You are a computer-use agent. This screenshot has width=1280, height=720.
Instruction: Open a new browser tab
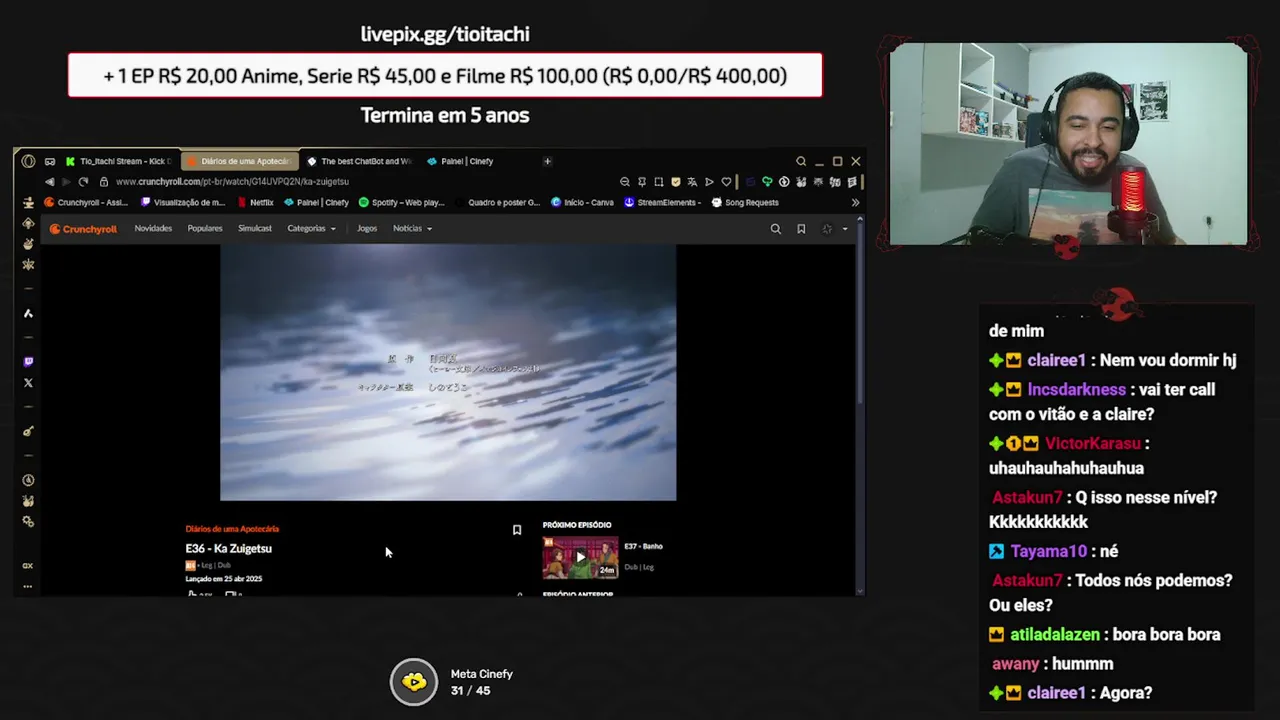(547, 161)
